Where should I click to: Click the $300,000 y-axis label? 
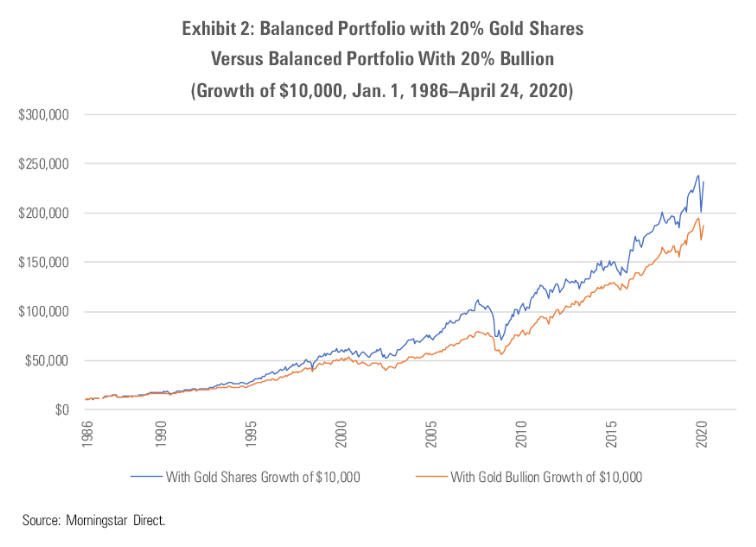tap(43, 115)
